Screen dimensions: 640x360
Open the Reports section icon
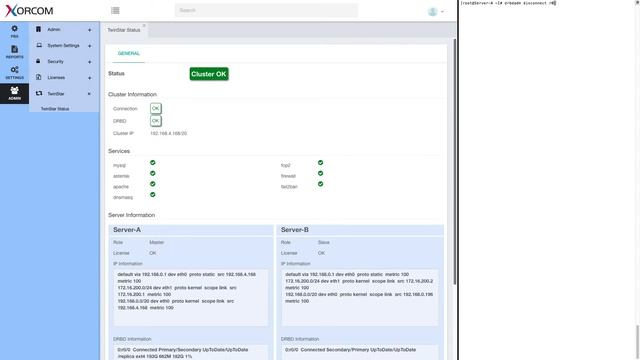point(14,49)
